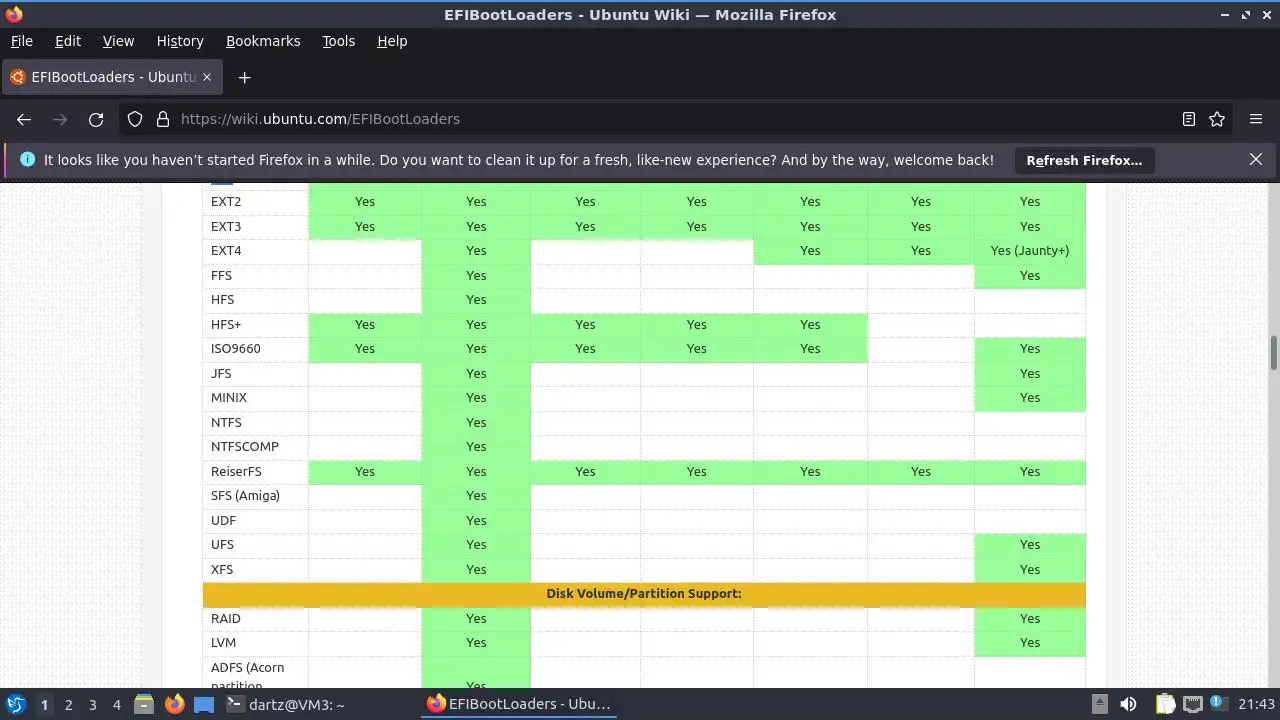
Task: Click the vertical page scrollbar thumb
Action: click(1274, 353)
